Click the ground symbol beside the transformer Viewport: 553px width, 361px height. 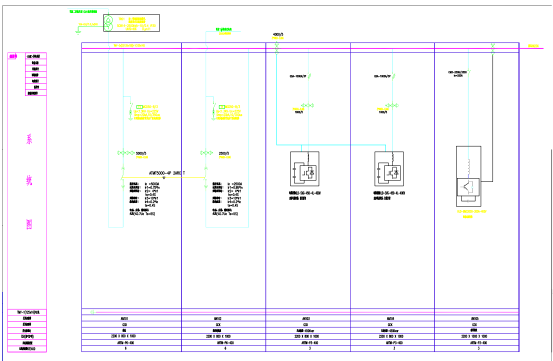tap(78, 32)
